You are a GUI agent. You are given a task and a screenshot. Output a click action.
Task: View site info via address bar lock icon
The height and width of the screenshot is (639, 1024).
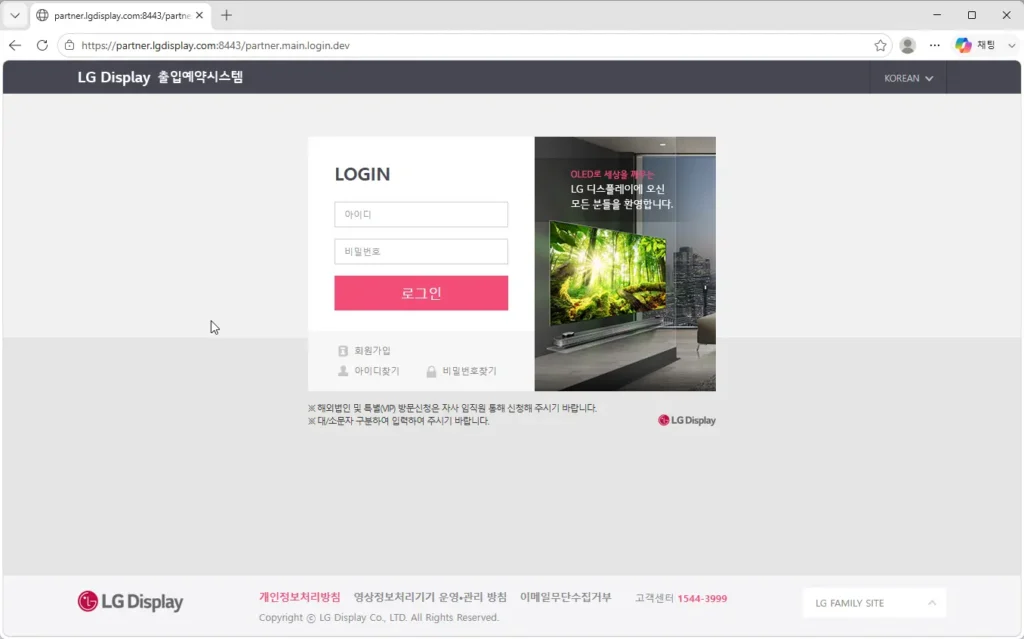[x=69, y=45]
